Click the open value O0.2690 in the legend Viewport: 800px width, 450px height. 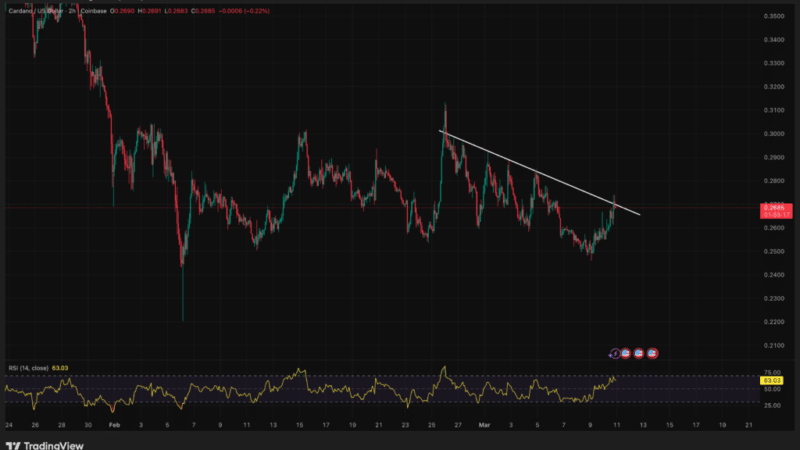point(122,11)
